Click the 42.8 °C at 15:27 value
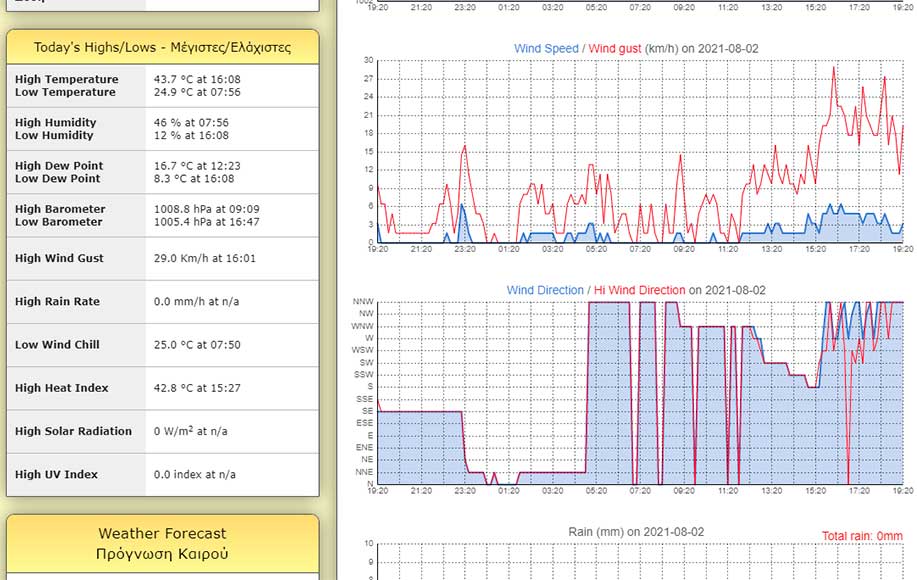 (197, 388)
